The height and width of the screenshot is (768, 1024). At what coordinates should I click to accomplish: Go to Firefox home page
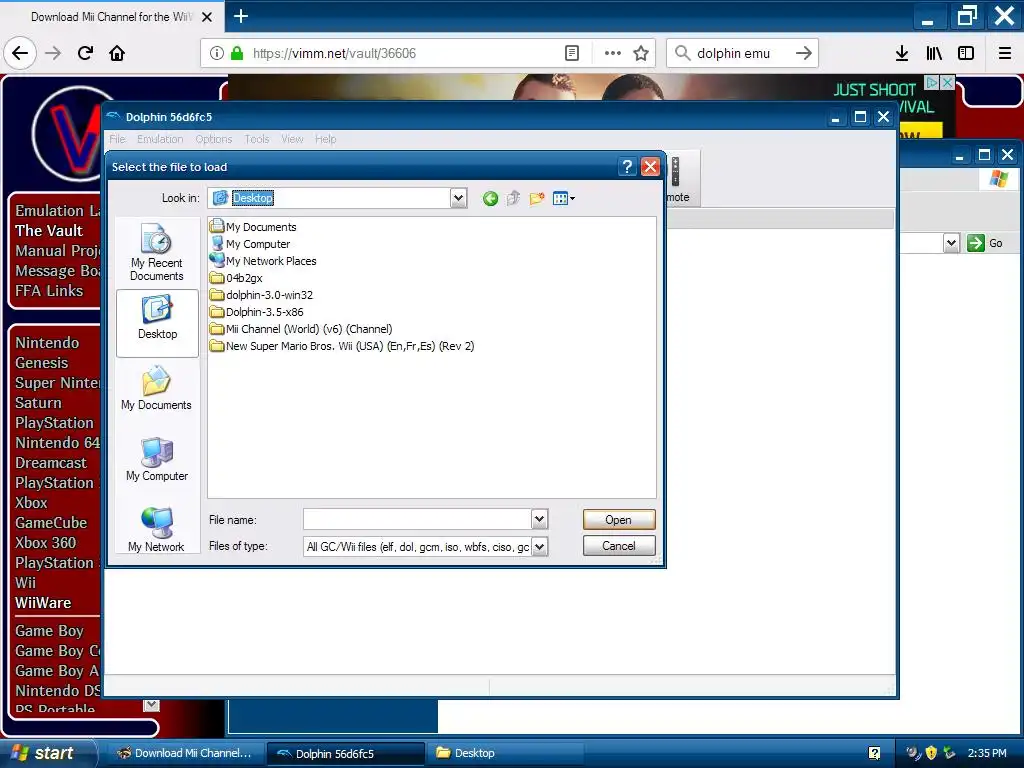117,53
